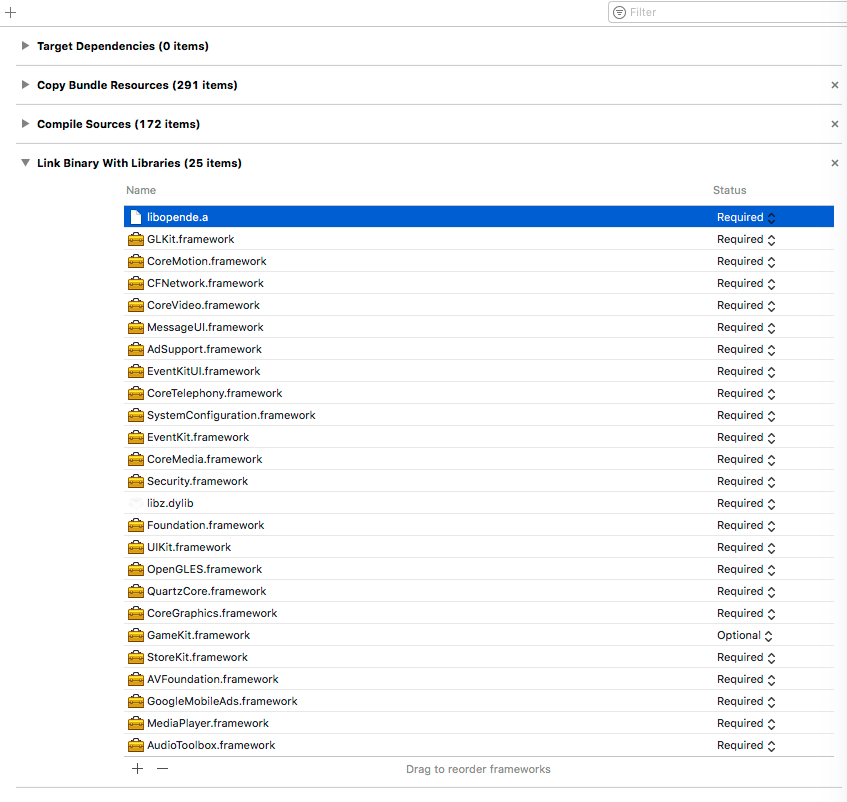Expand the Copy Bundle Resources section
This screenshot has height=802, width=847.
point(24,85)
